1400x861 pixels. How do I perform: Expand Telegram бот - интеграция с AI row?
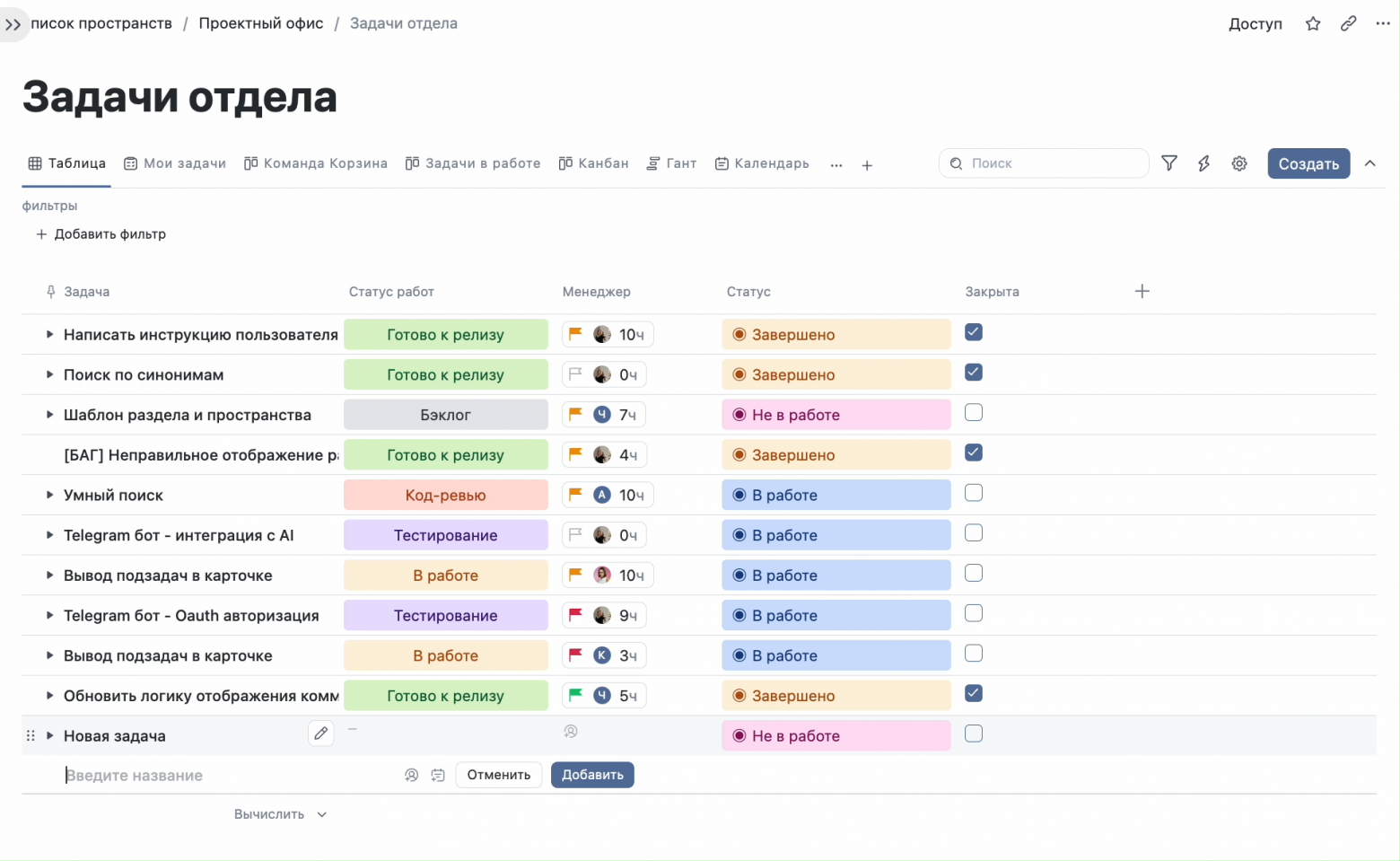(49, 535)
